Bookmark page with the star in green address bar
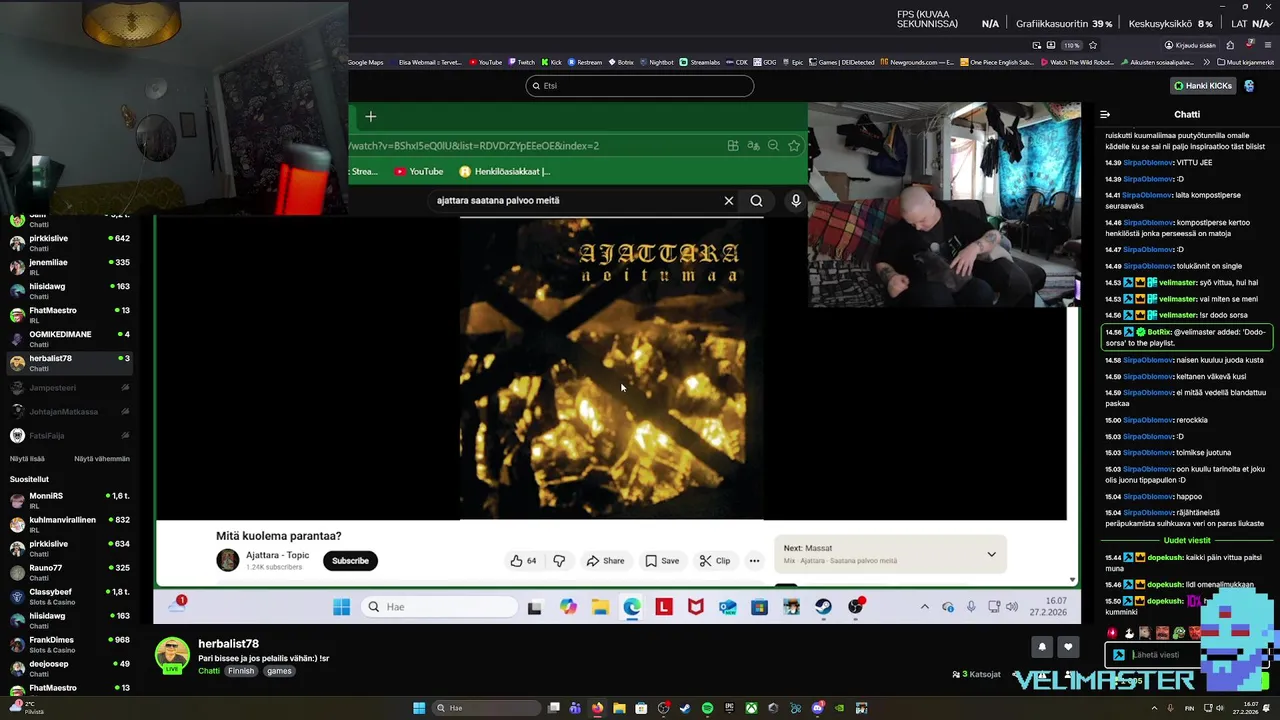1280x720 pixels. [x=794, y=146]
